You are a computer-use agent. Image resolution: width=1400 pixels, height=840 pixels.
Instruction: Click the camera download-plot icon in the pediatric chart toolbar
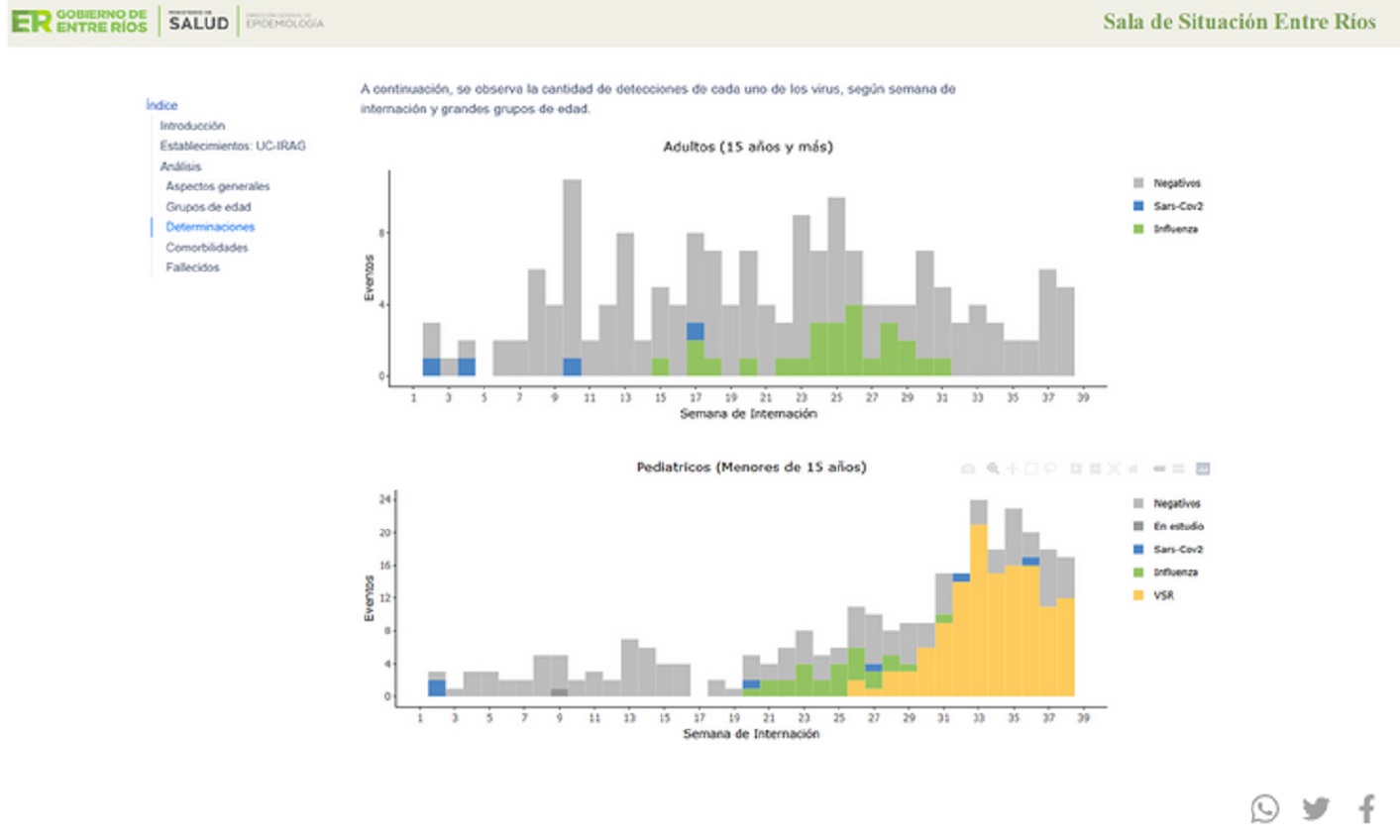pos(968,469)
